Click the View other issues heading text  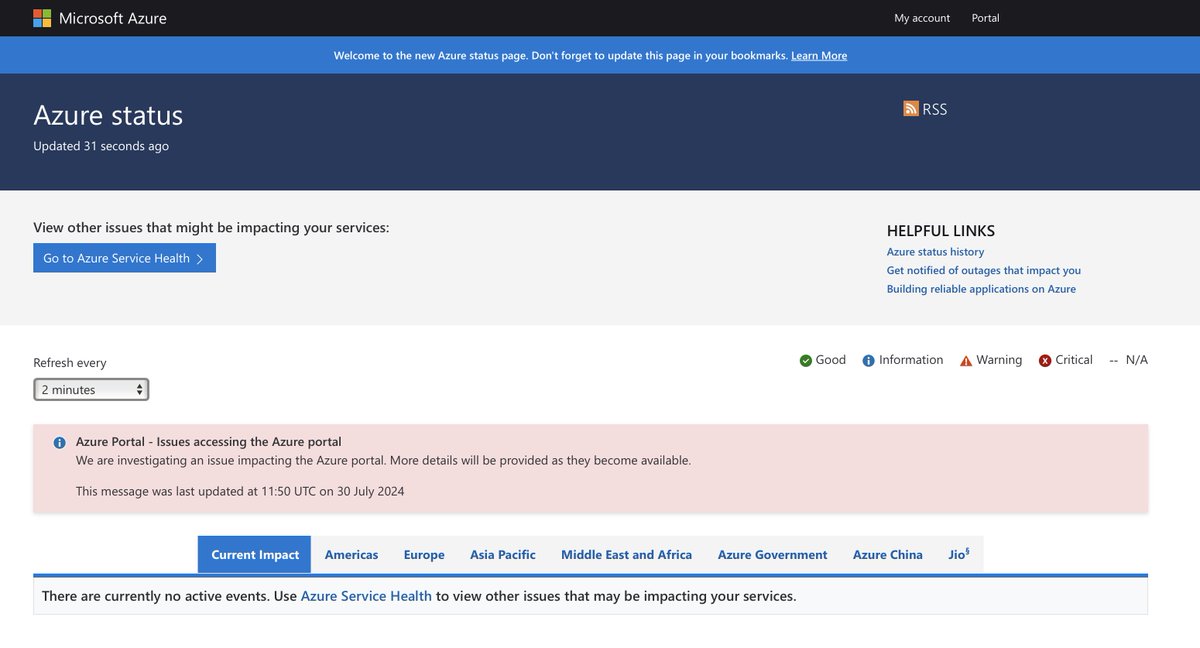pos(211,228)
